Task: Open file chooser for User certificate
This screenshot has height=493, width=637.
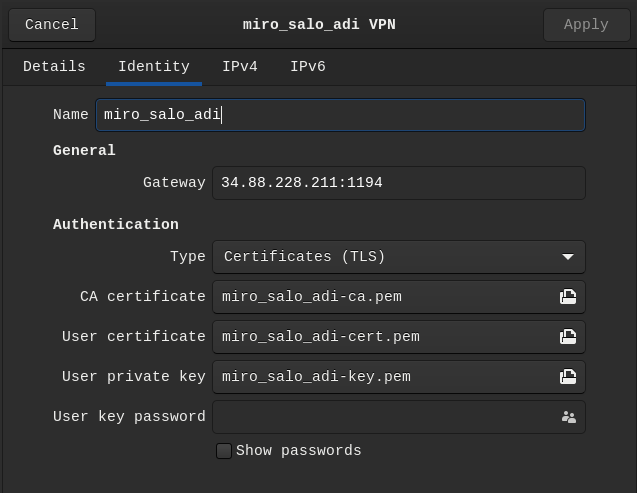Action: [568, 337]
